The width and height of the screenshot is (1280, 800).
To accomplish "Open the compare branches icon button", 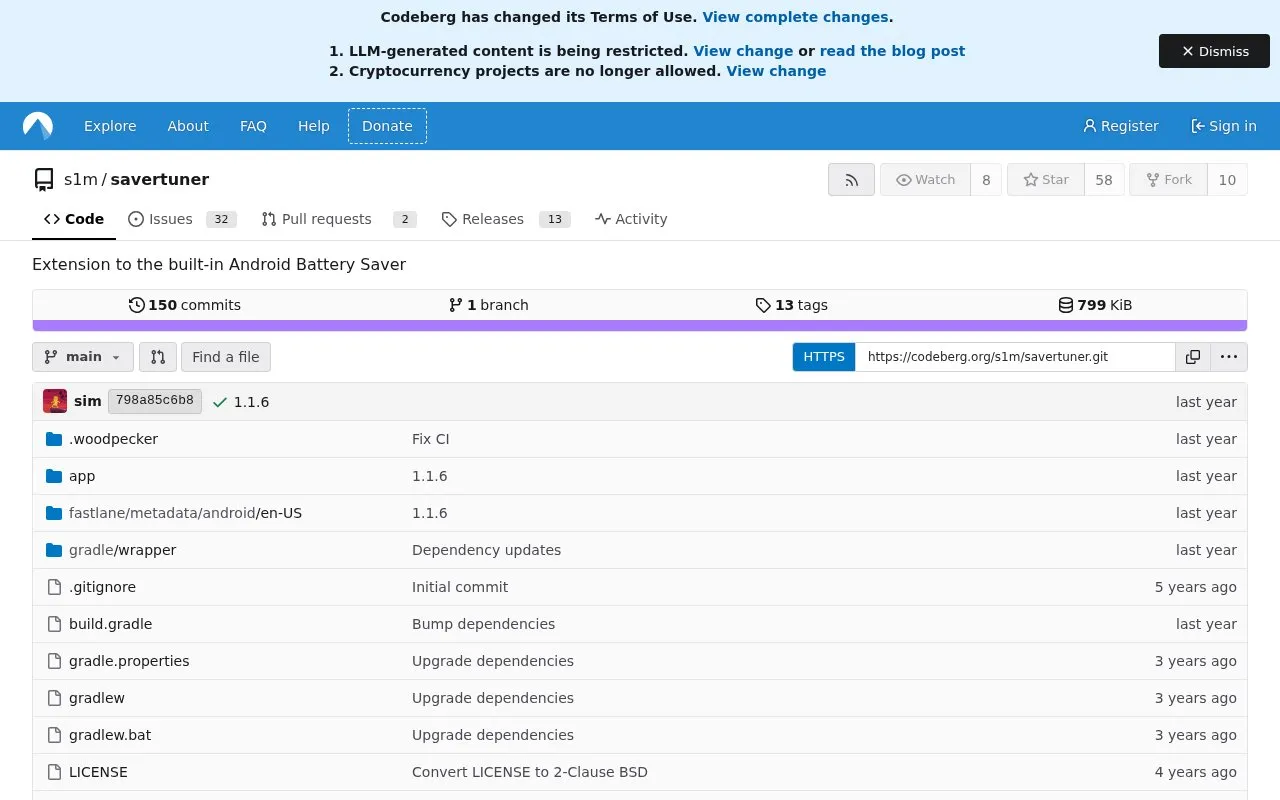I will 158,357.
